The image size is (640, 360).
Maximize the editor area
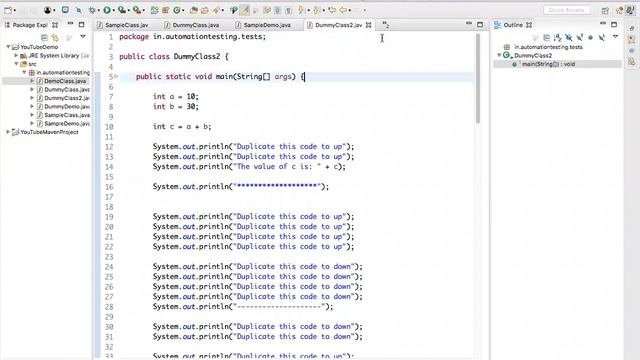pyautogui.click(x=480, y=24)
